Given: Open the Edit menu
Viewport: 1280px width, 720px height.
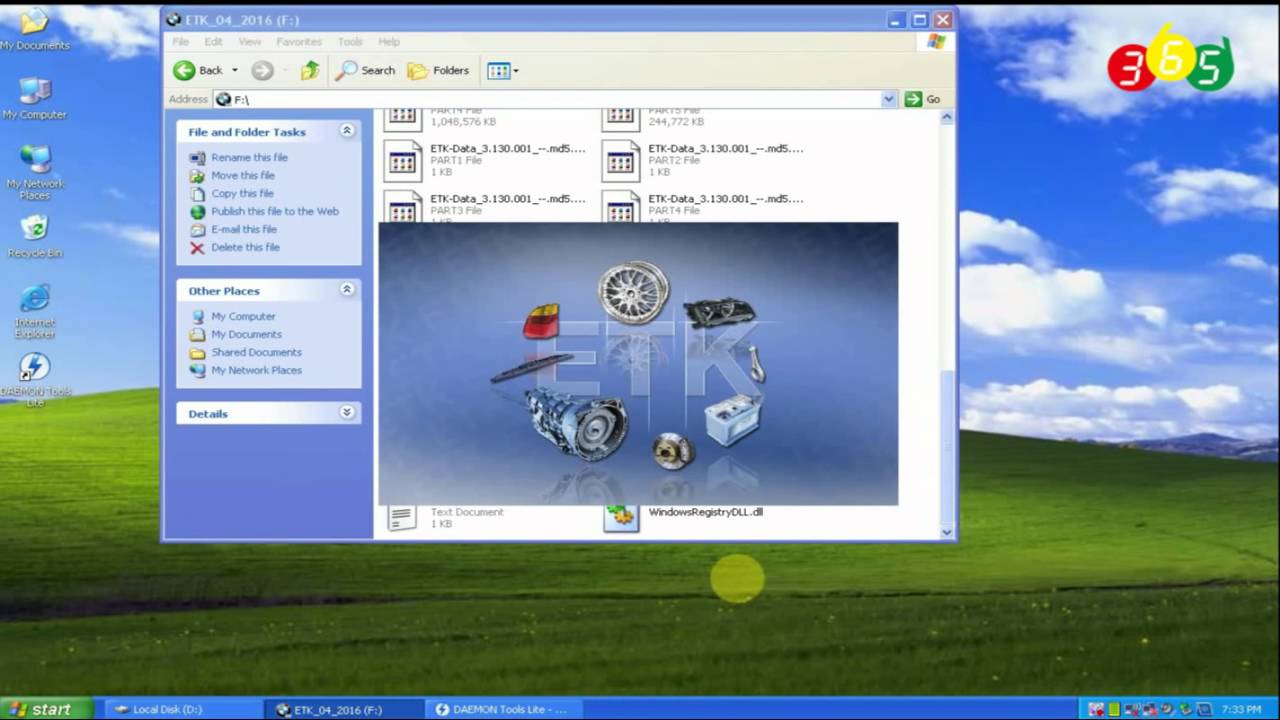Looking at the screenshot, I should tap(214, 42).
